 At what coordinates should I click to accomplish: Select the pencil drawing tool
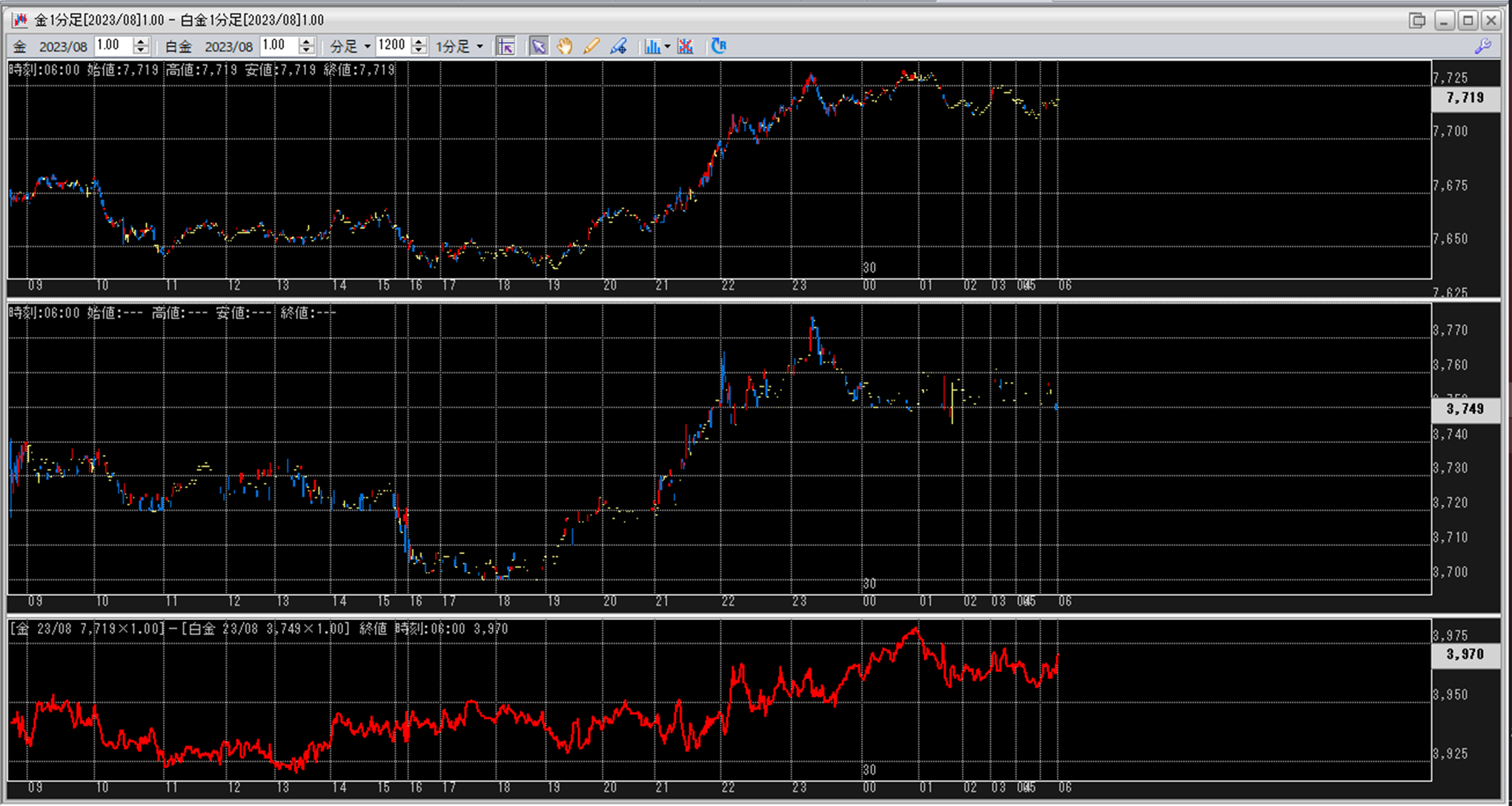click(x=591, y=47)
